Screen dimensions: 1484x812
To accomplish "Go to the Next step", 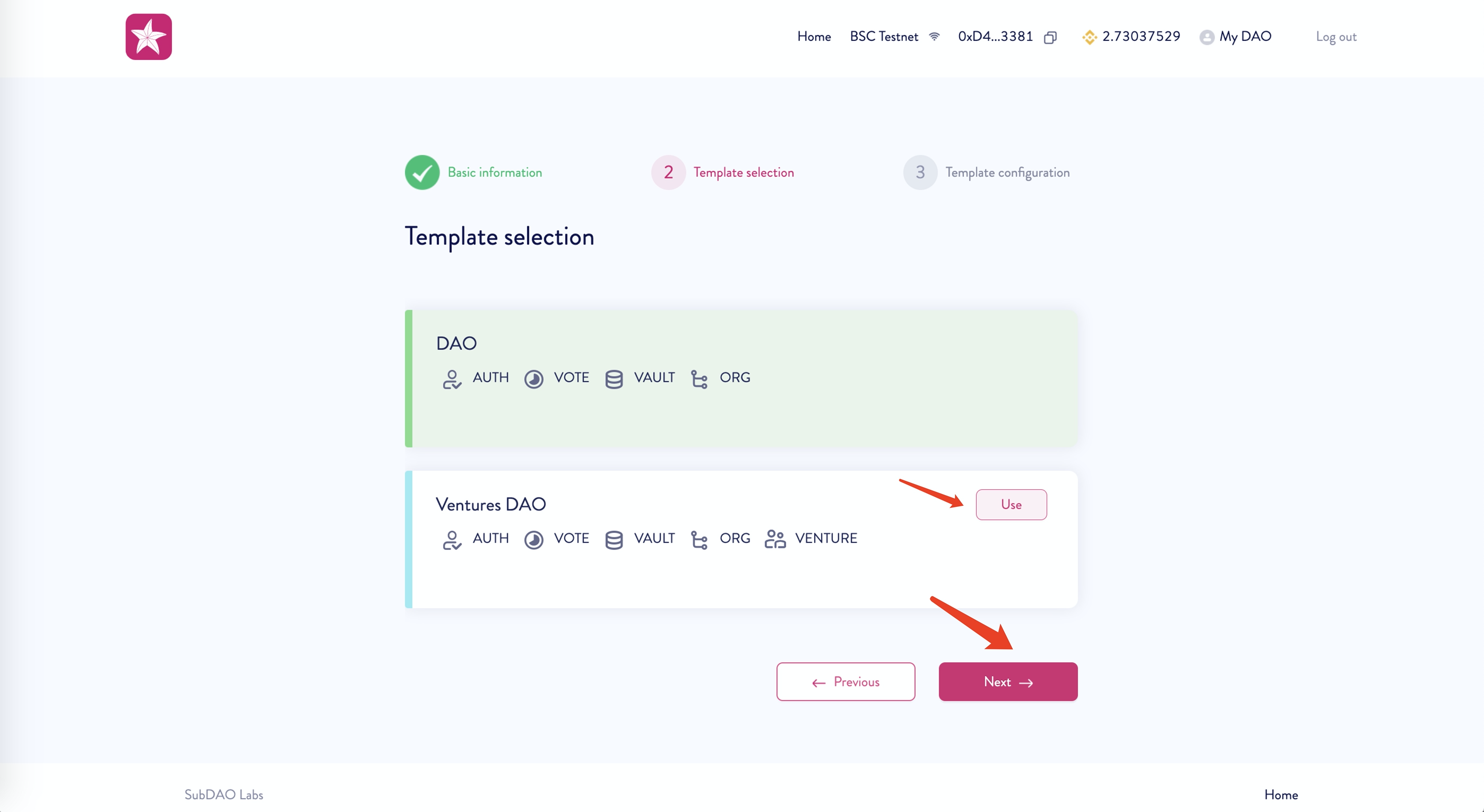I will coord(1007,682).
